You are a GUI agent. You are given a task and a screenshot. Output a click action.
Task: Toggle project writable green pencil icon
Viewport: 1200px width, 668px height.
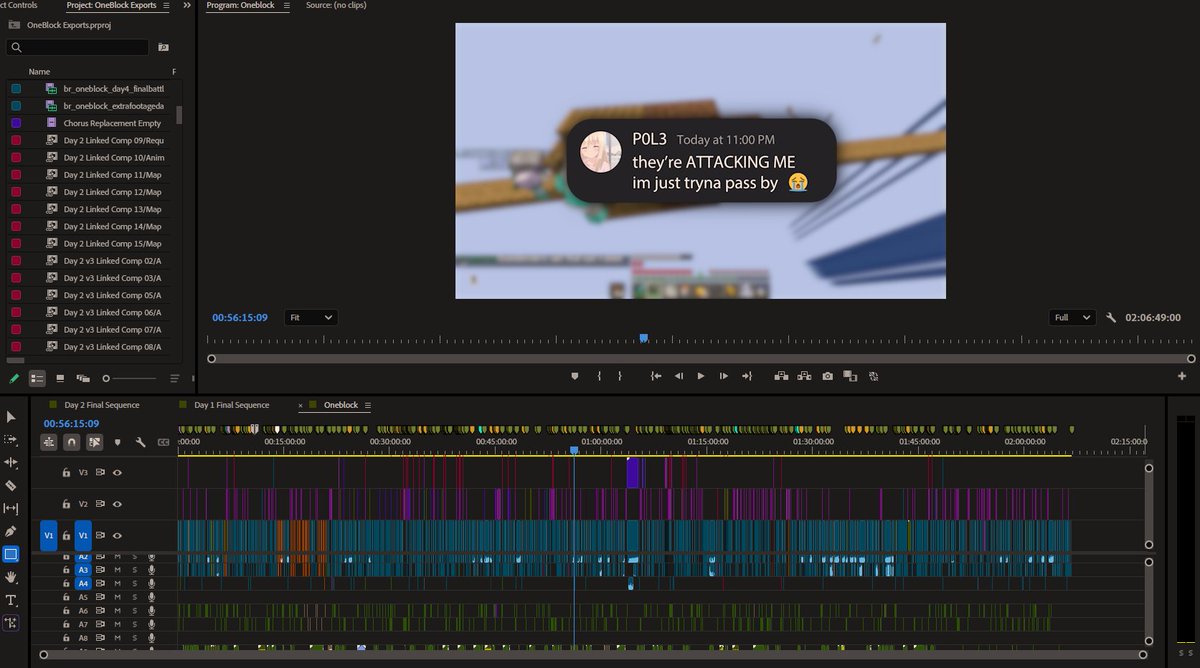[x=13, y=378]
